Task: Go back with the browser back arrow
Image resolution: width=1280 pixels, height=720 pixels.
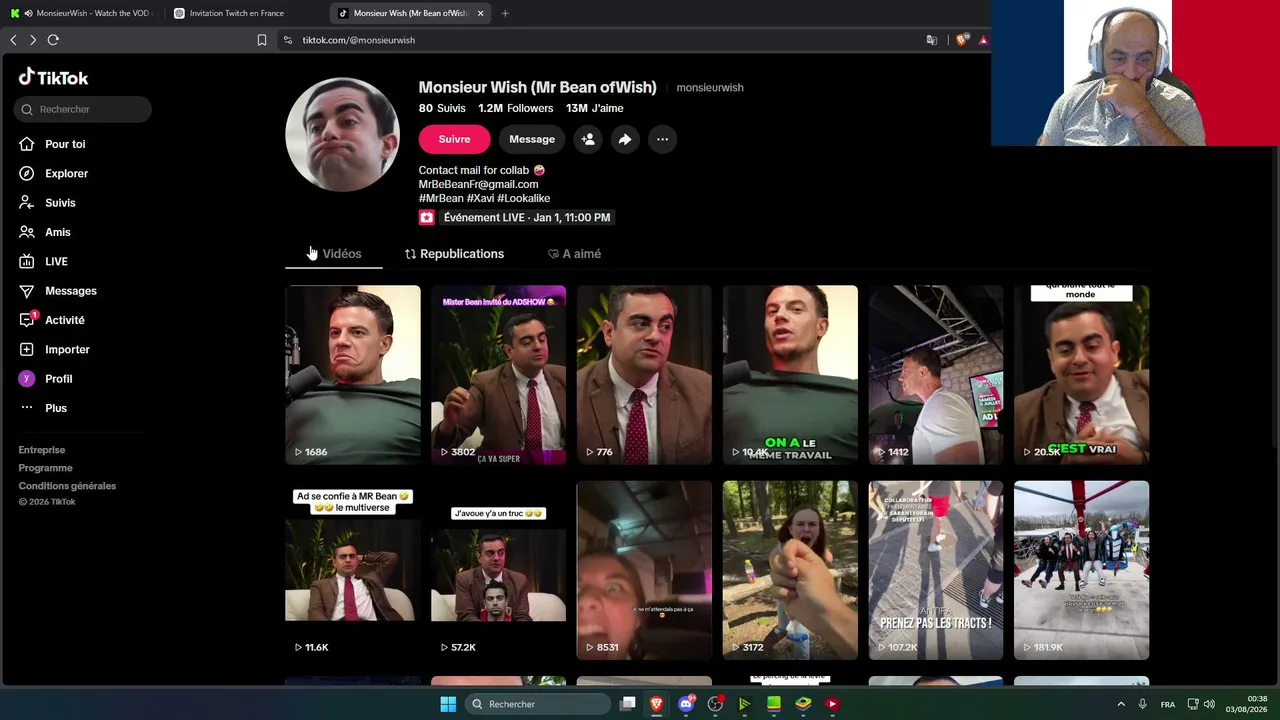Action: 13,40
